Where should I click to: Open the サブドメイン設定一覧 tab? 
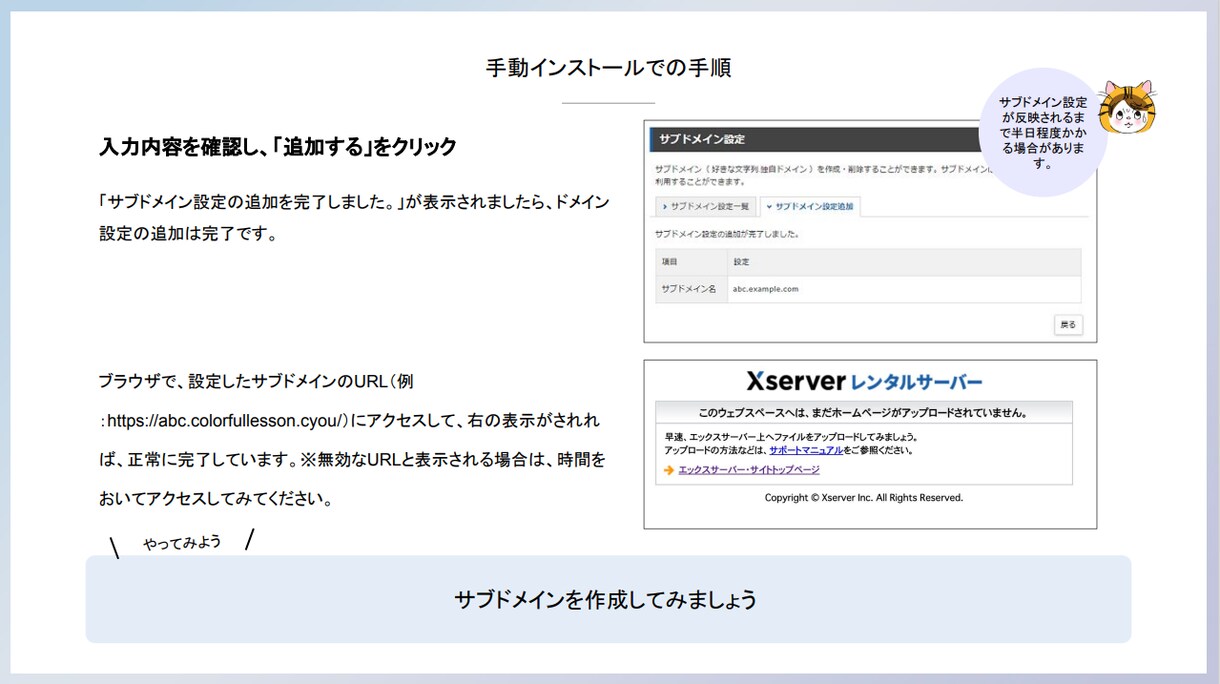pyautogui.click(x=705, y=206)
